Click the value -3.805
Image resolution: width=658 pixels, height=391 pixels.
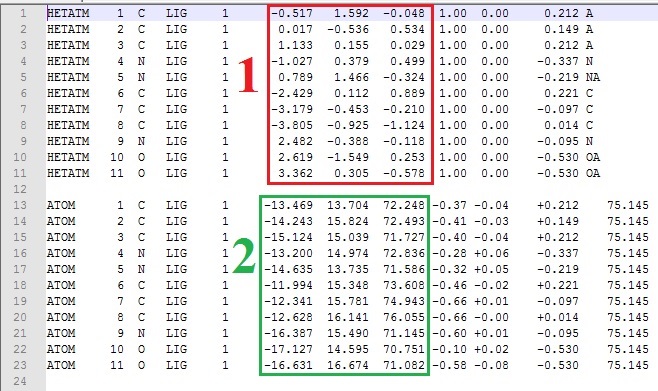[x=292, y=125]
